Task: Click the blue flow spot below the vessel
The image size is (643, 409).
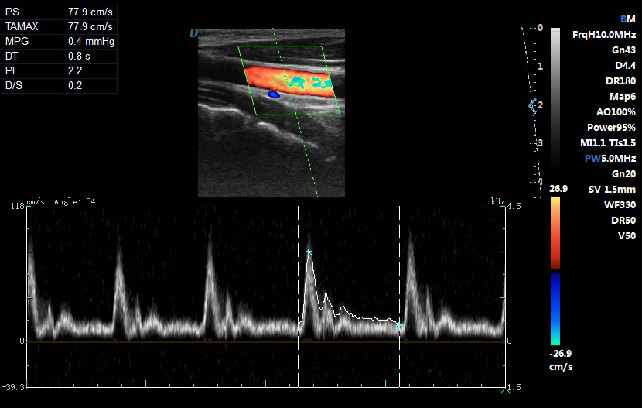Action: 274,94
